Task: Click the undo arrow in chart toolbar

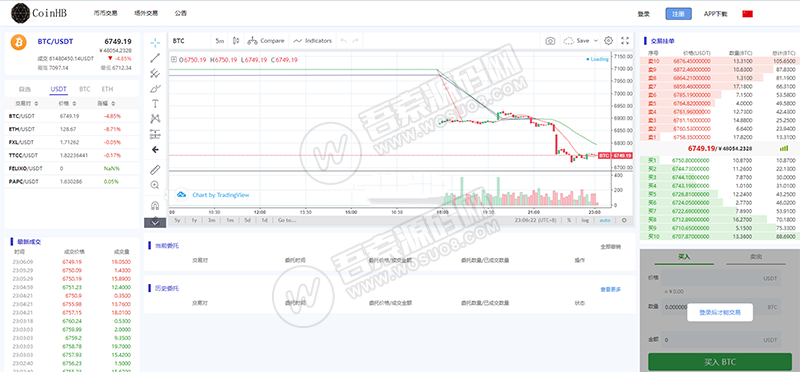Action: tap(343, 40)
